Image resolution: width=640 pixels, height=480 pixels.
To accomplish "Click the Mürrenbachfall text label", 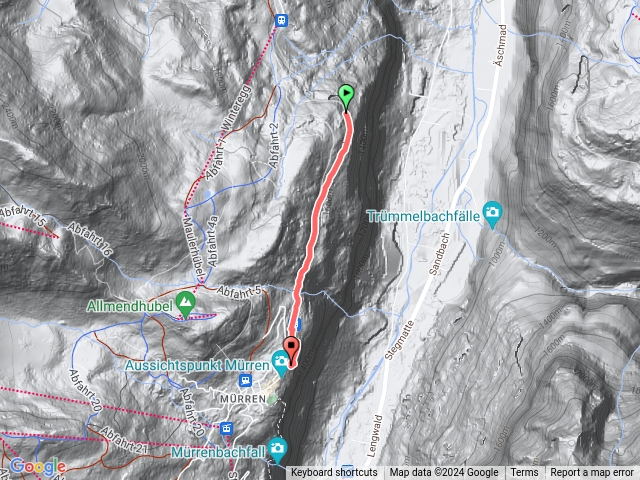I will click(x=218, y=452).
